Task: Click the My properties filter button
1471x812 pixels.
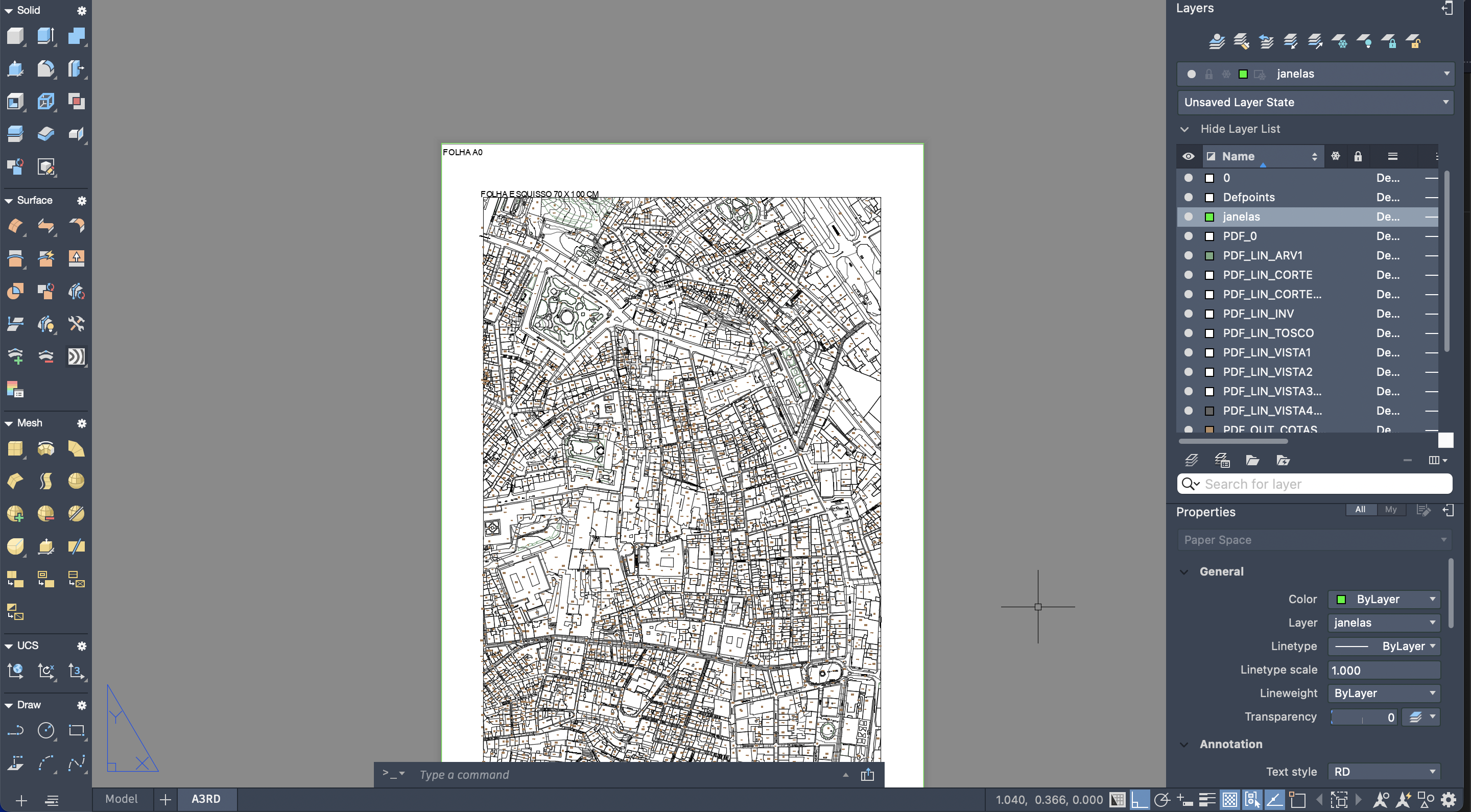Action: [1390, 509]
